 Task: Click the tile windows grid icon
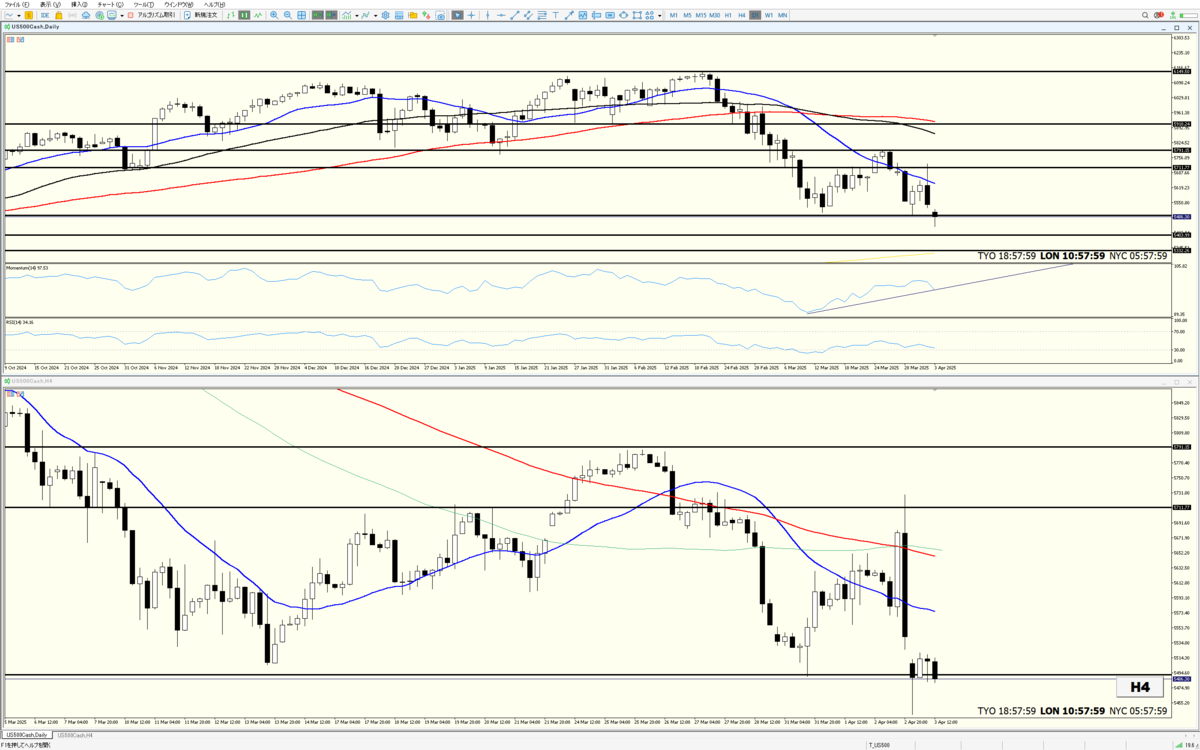pos(301,15)
